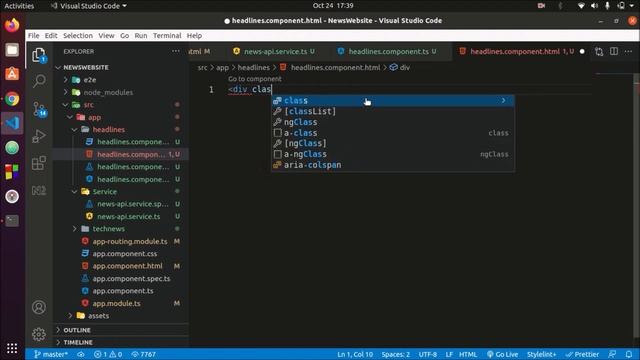Open editor More Actions ellipsis
The image size is (640, 360).
coord(629,51)
